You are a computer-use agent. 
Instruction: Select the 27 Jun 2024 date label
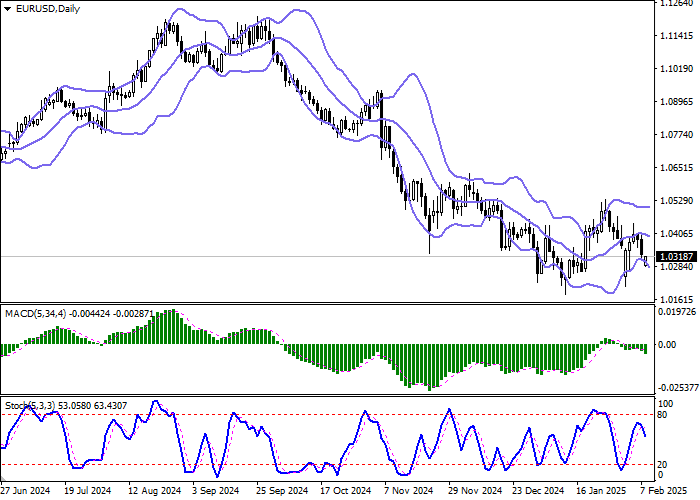[x=27, y=491]
